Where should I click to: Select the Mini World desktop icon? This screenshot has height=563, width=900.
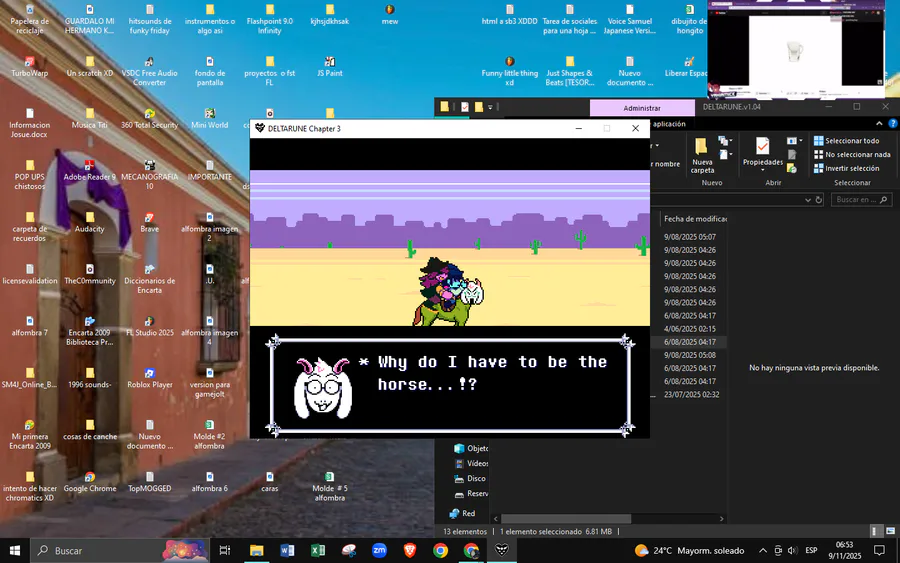coord(210,118)
